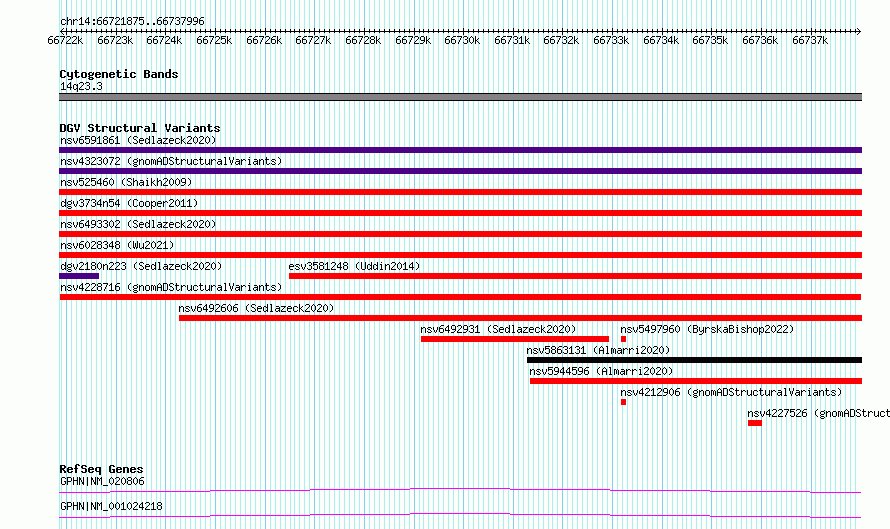Click the 66734k ruler tick label
890x529 pixels.
[x=661, y=40]
